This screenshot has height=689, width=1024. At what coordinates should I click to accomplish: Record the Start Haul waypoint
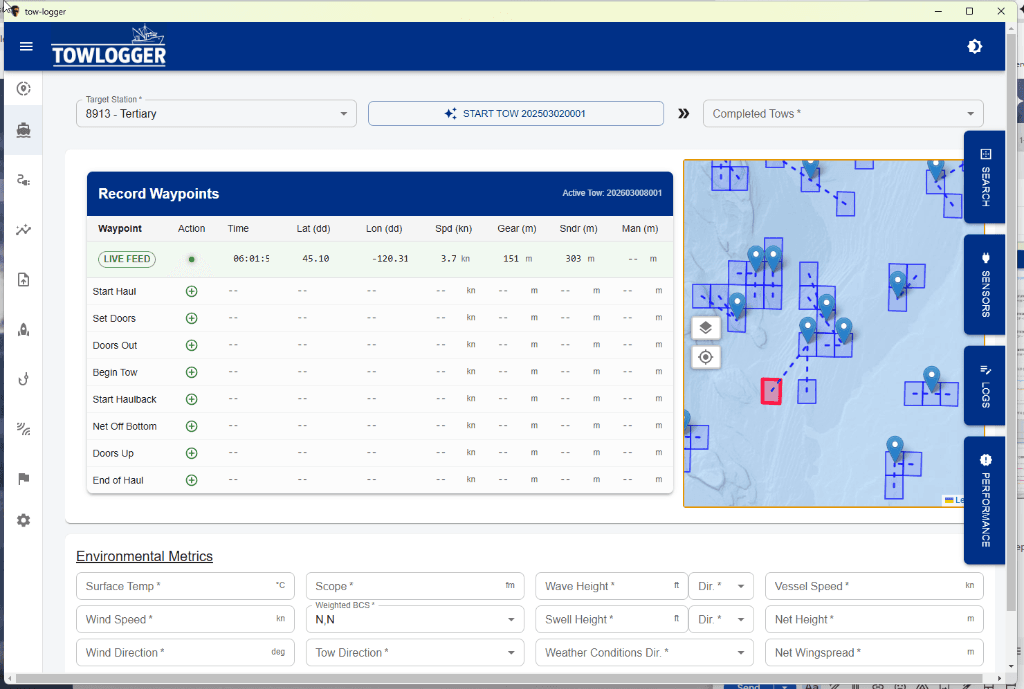191,291
